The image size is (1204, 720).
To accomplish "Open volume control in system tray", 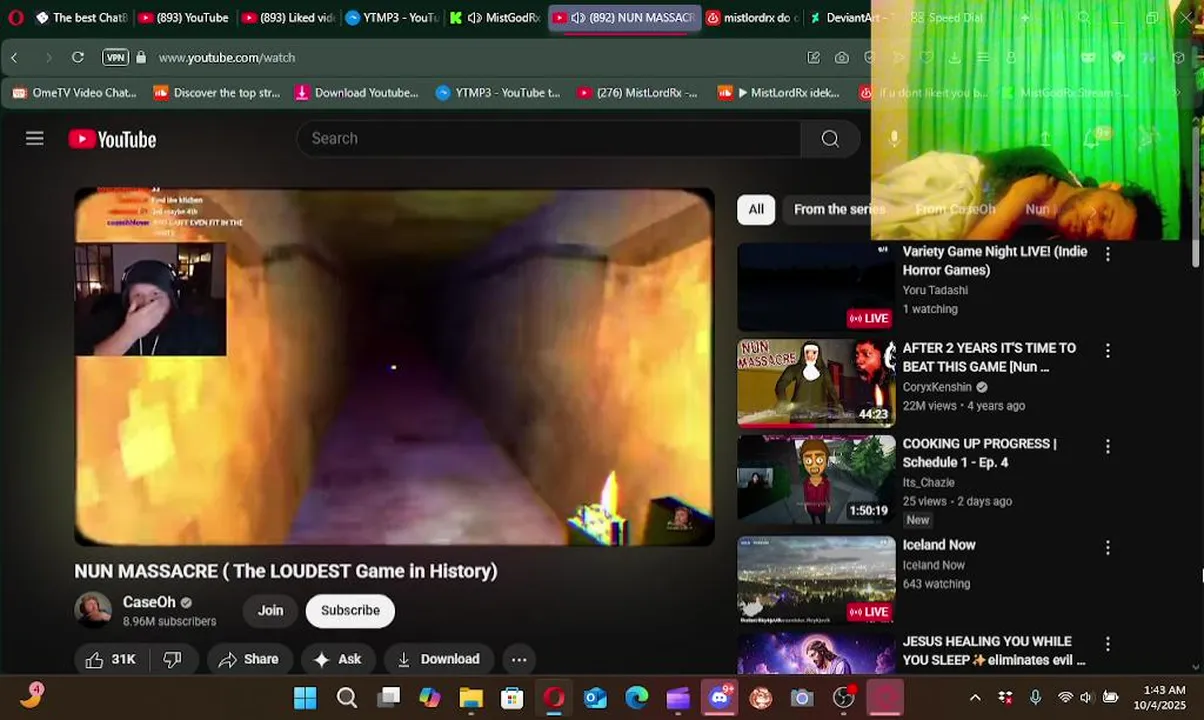I will point(1086,697).
